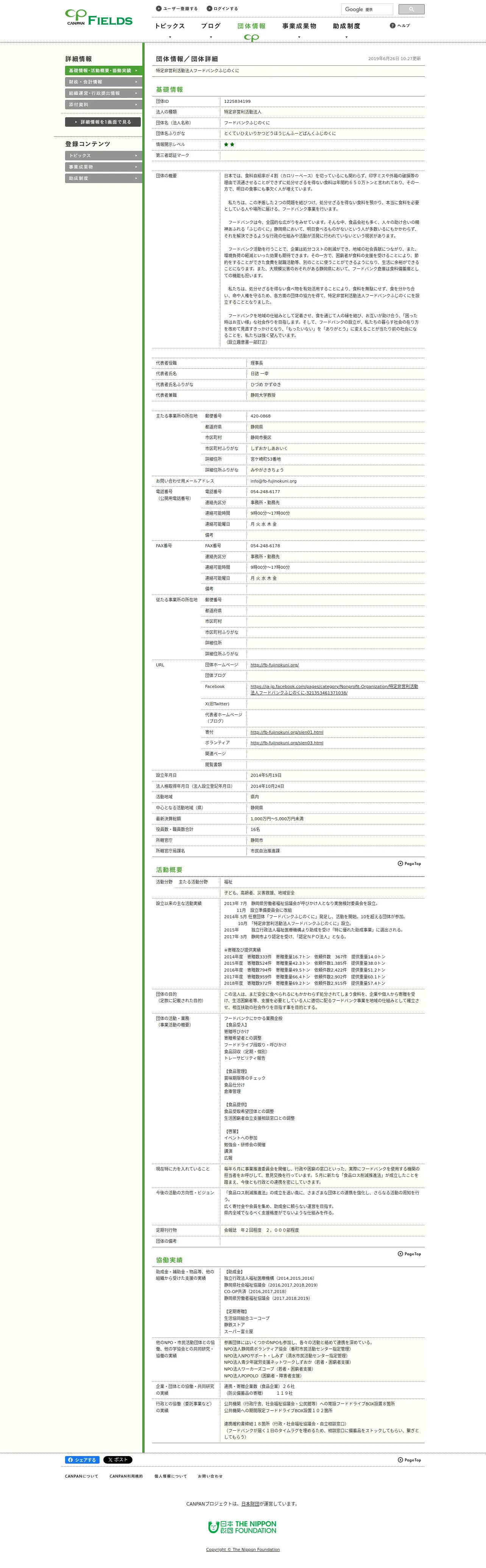486x1568 pixels.
Task: Click Copyright The Nippon Foundation link
Action: coord(243,1550)
